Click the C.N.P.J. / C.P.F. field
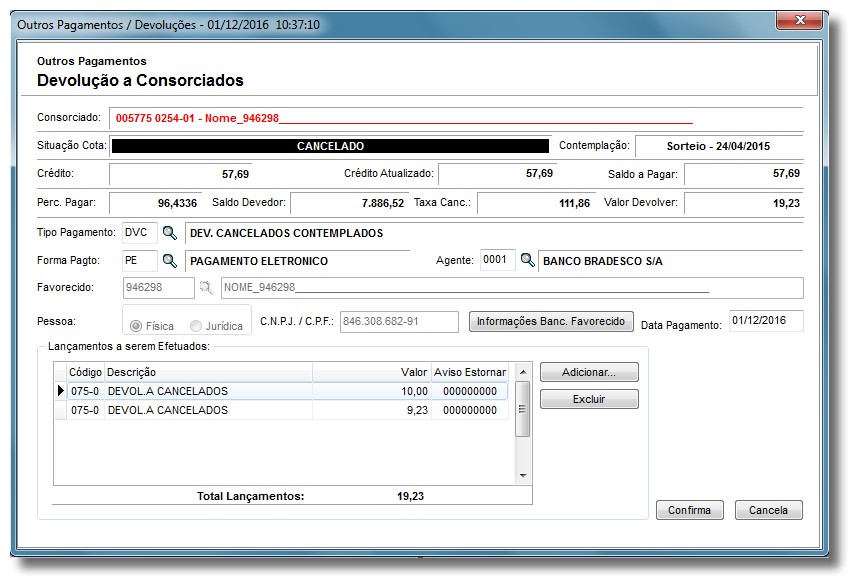Image resolution: width=849 pixels, height=576 pixels. pos(399,322)
